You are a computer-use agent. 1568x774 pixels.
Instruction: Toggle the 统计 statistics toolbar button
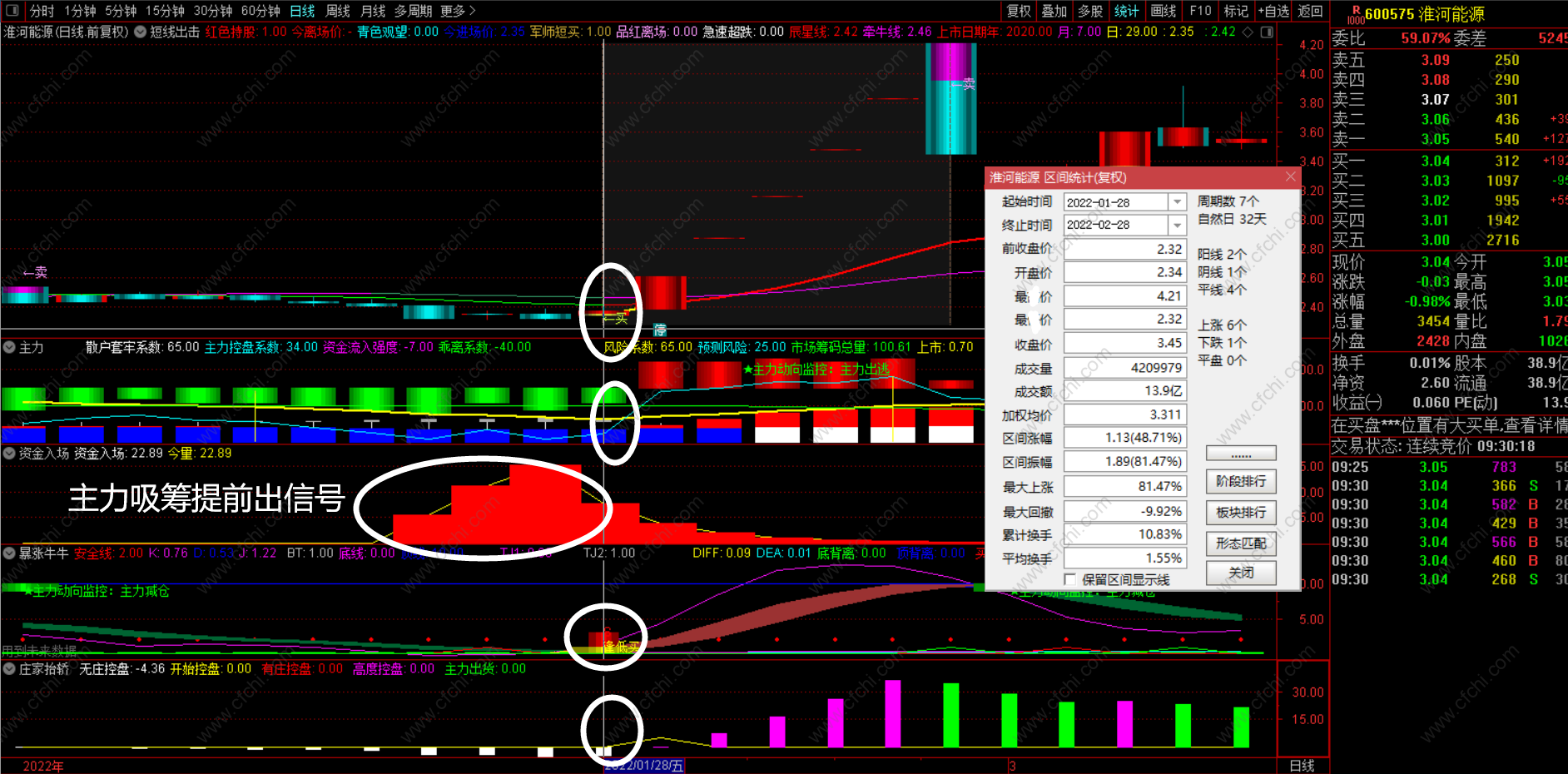pyautogui.click(x=1127, y=11)
